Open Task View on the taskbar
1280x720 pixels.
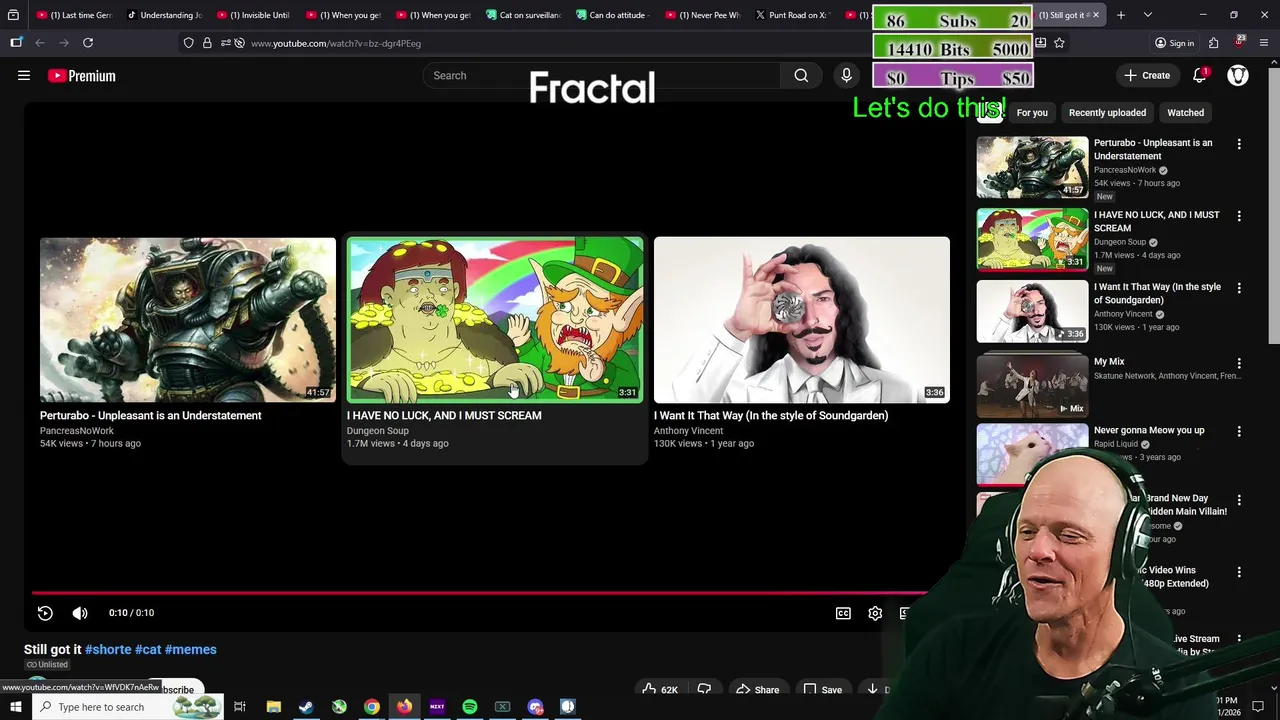240,707
